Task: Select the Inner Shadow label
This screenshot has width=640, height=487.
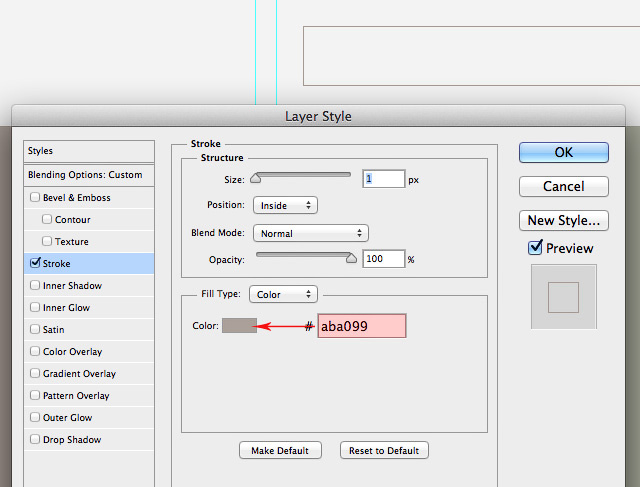Action: (72, 286)
